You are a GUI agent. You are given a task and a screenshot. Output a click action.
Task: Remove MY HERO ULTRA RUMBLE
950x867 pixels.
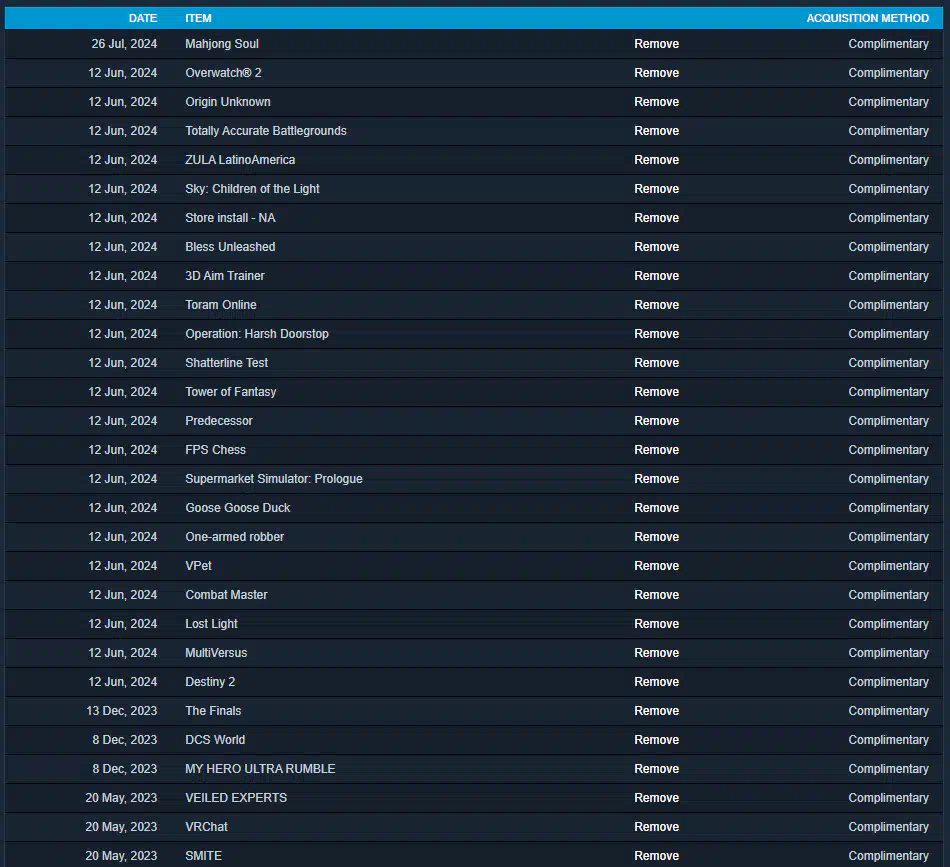pos(656,769)
